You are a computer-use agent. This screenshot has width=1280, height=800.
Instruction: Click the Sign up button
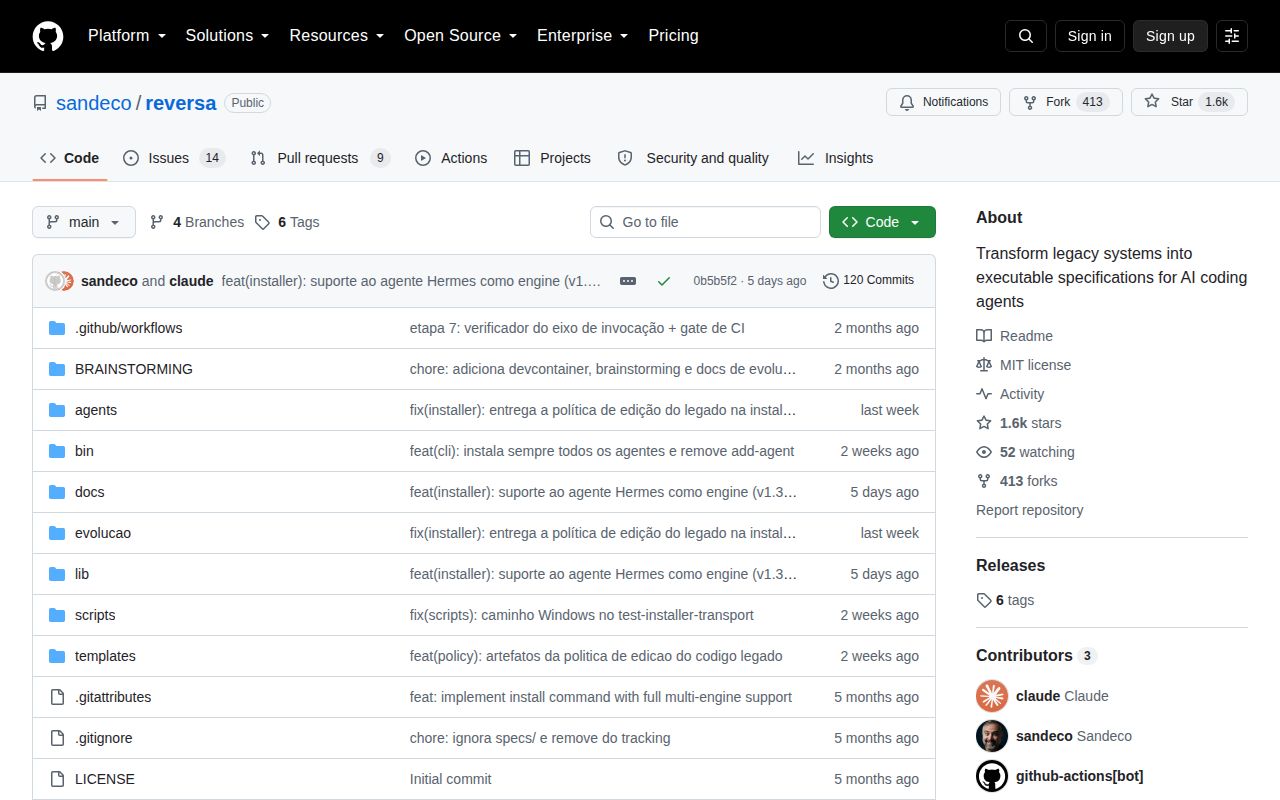(x=1170, y=36)
